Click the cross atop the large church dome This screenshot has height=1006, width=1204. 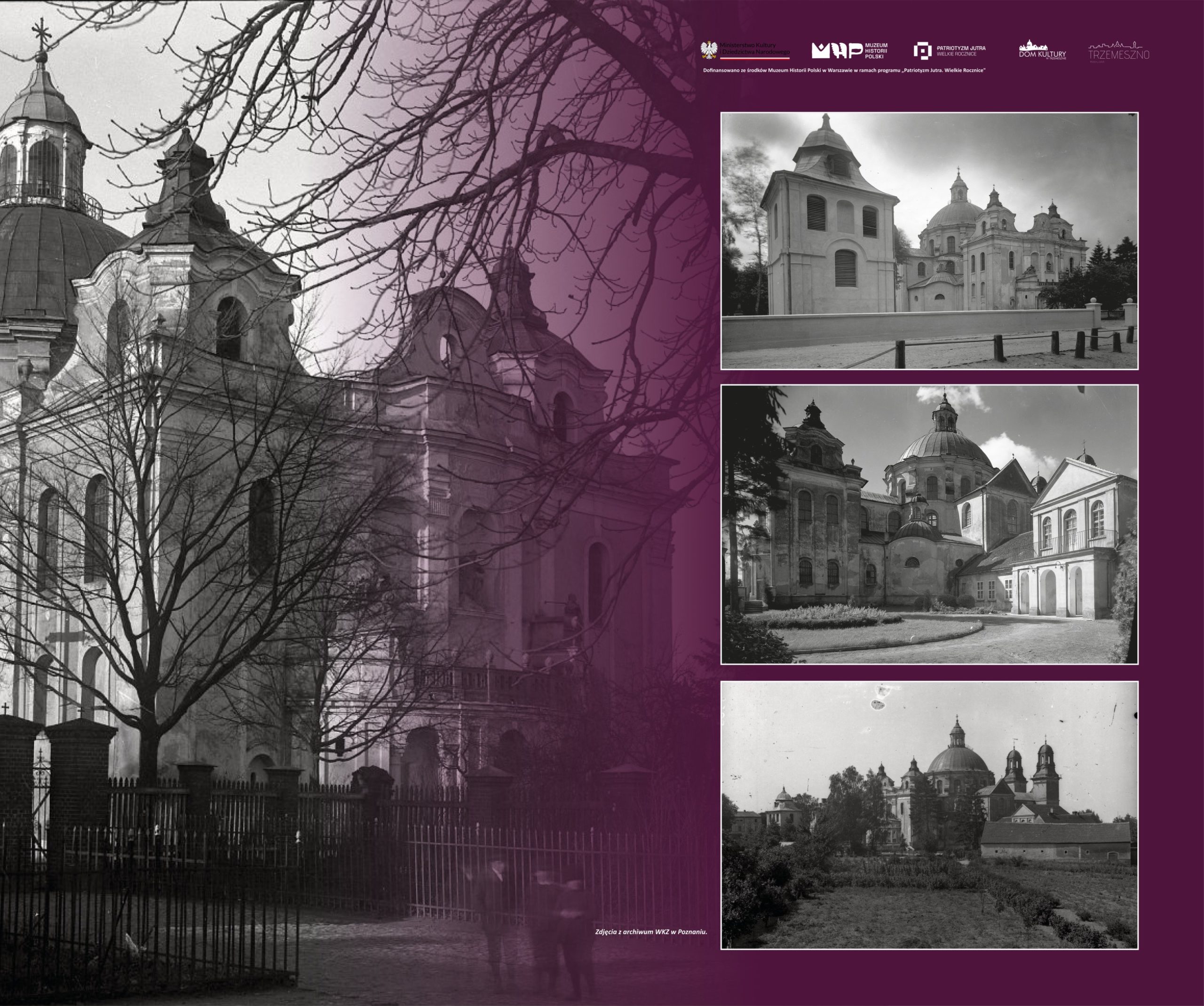coord(41,31)
